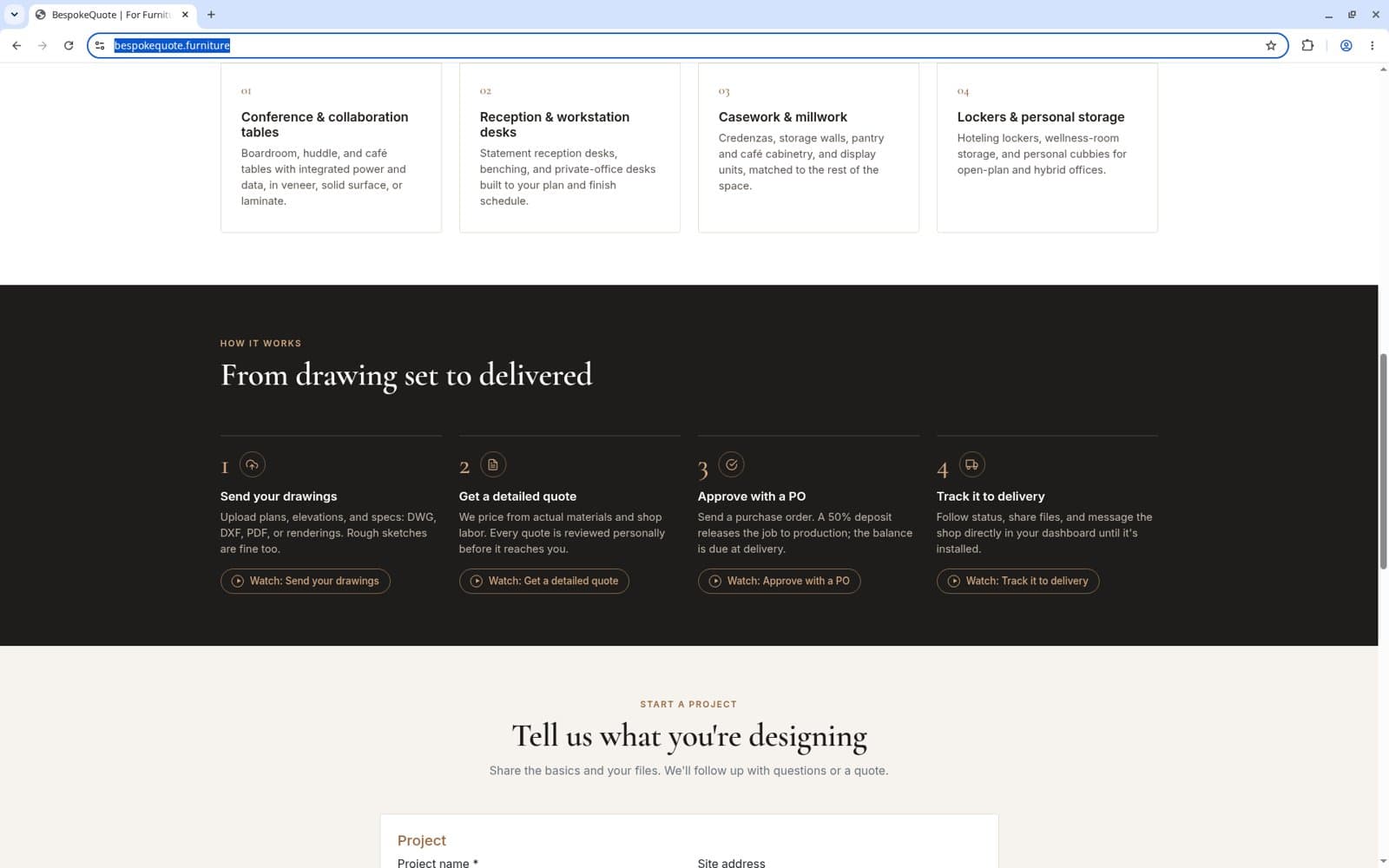
Task: Click the Track it to delivery step title
Action: click(991, 496)
